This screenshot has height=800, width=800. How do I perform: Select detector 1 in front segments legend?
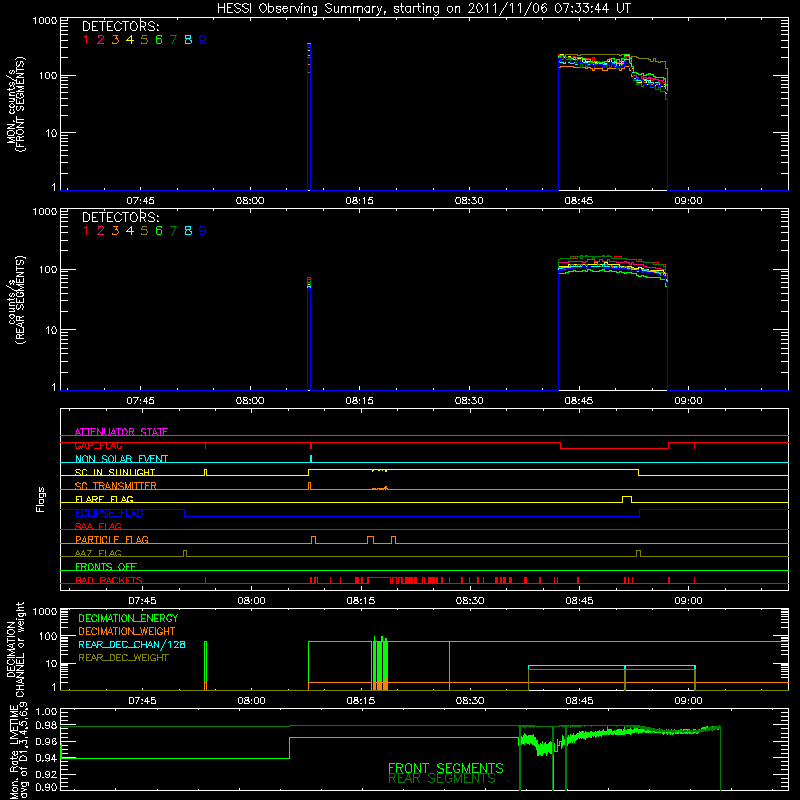coord(86,40)
